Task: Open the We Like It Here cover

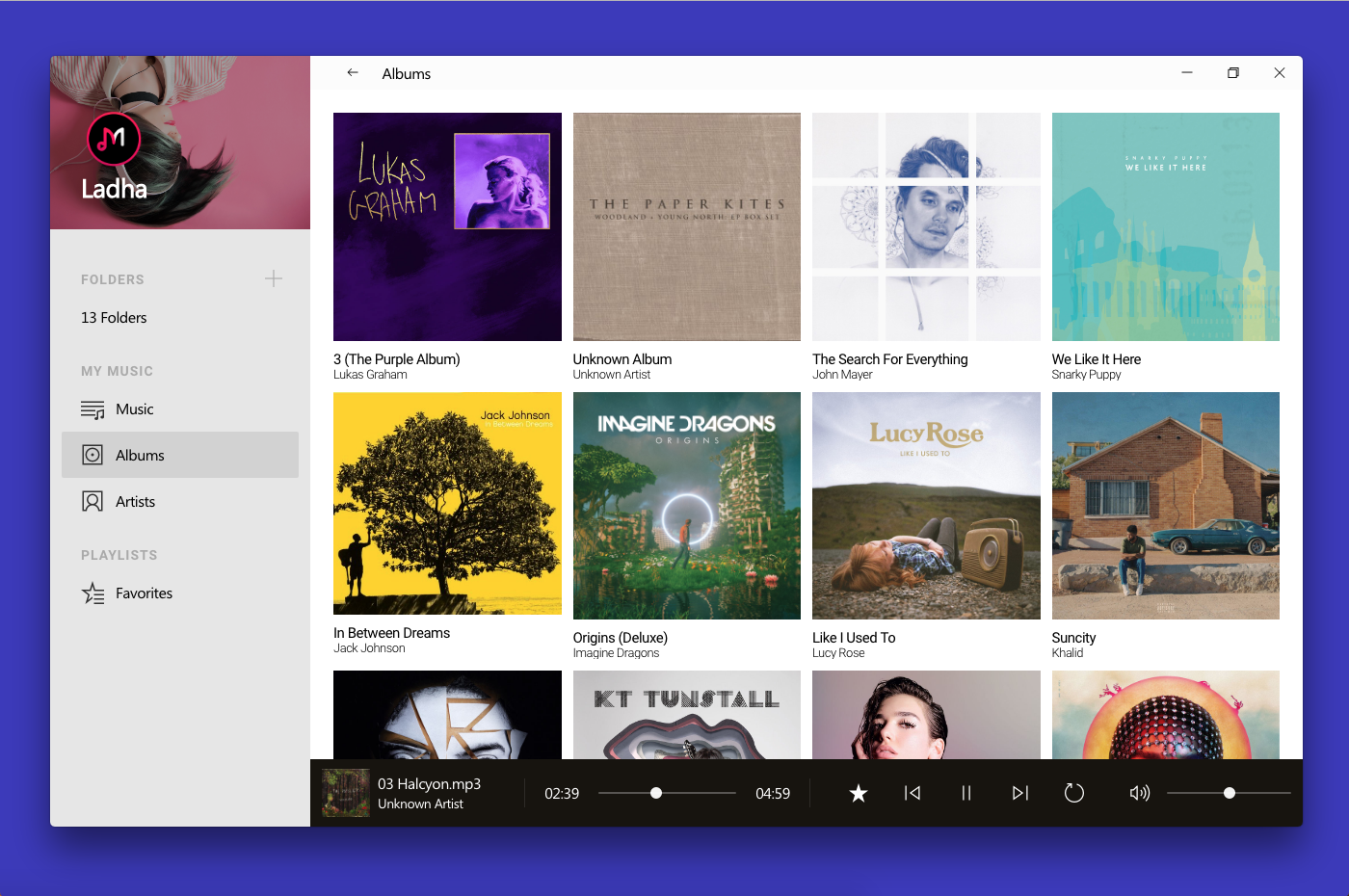Action: (1166, 226)
